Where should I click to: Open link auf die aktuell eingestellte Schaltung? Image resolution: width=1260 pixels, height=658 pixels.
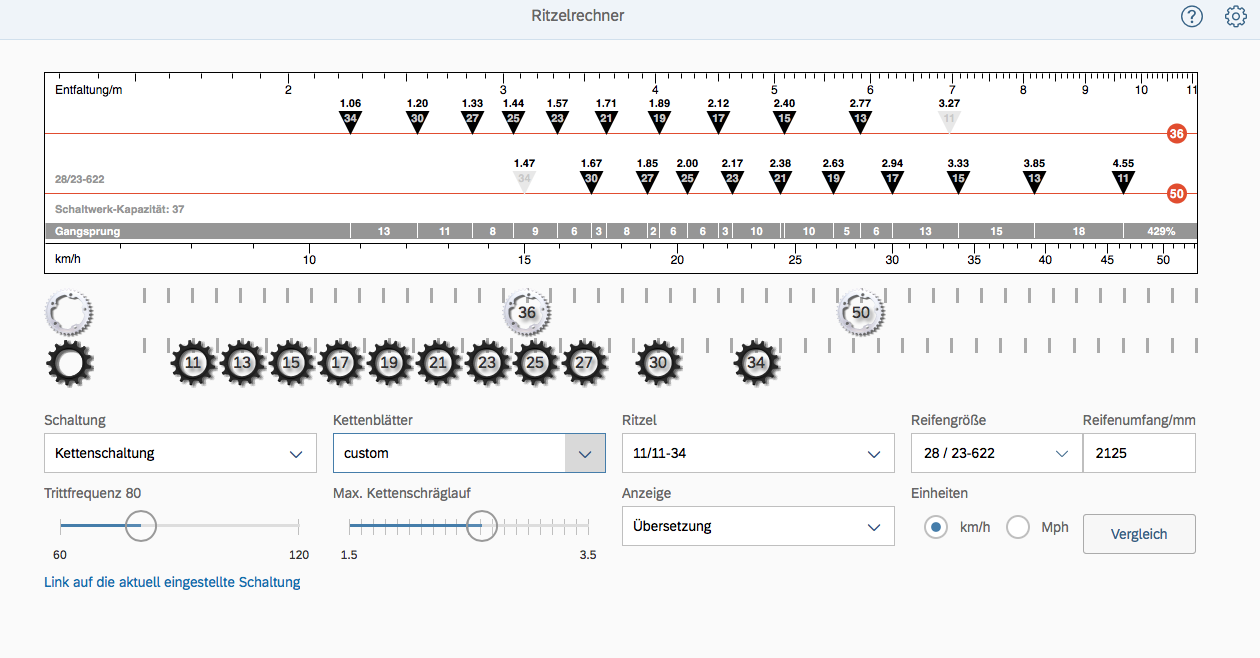pyautogui.click(x=172, y=582)
